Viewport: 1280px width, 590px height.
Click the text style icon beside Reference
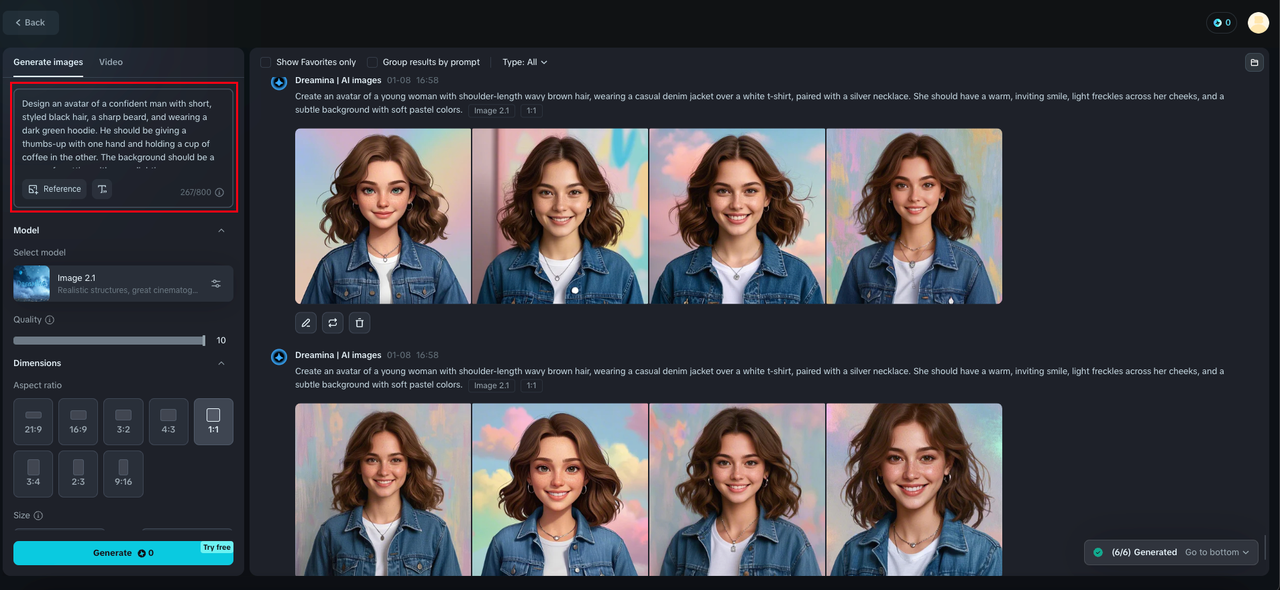tap(102, 189)
